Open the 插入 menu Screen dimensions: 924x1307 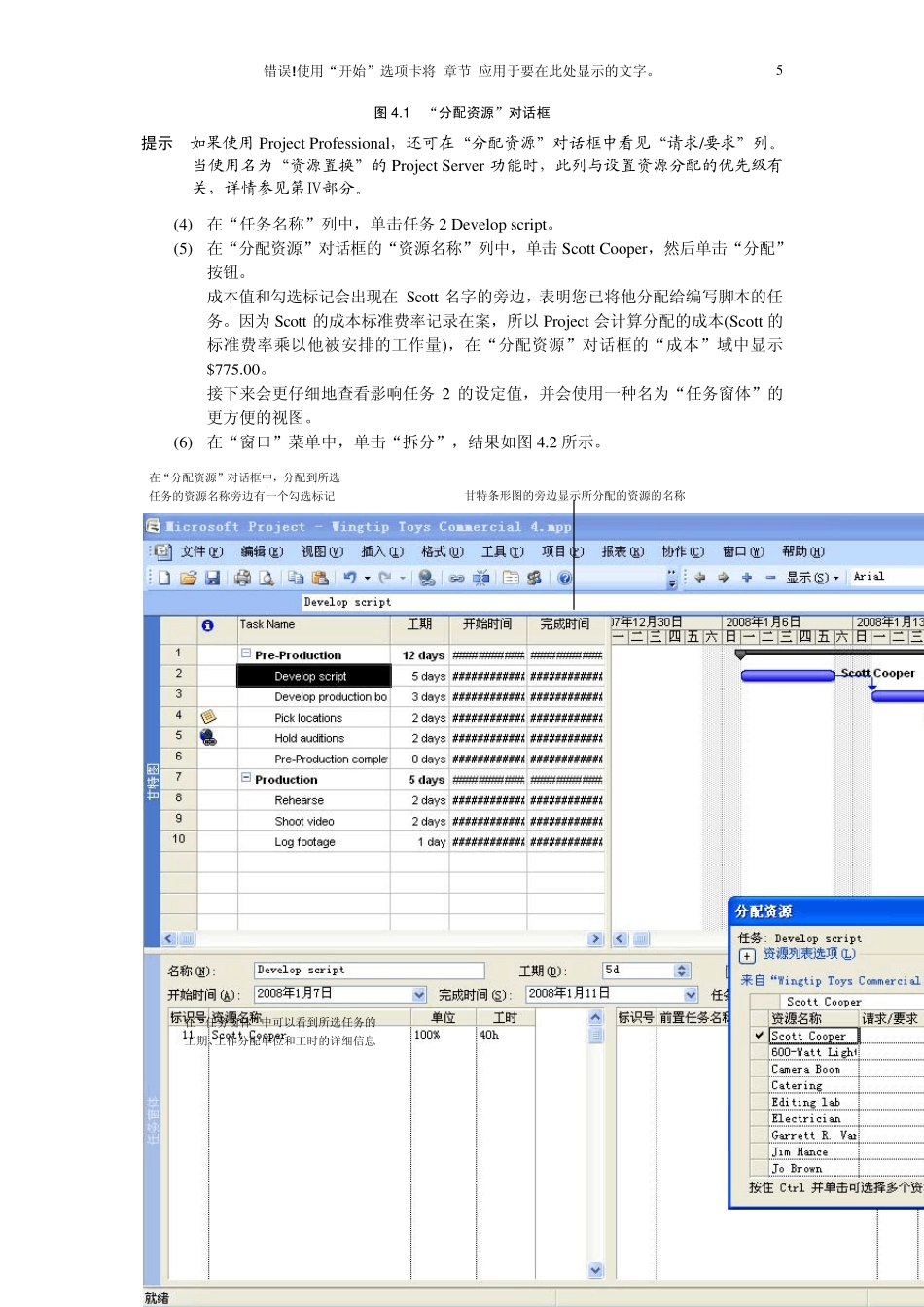click(382, 551)
